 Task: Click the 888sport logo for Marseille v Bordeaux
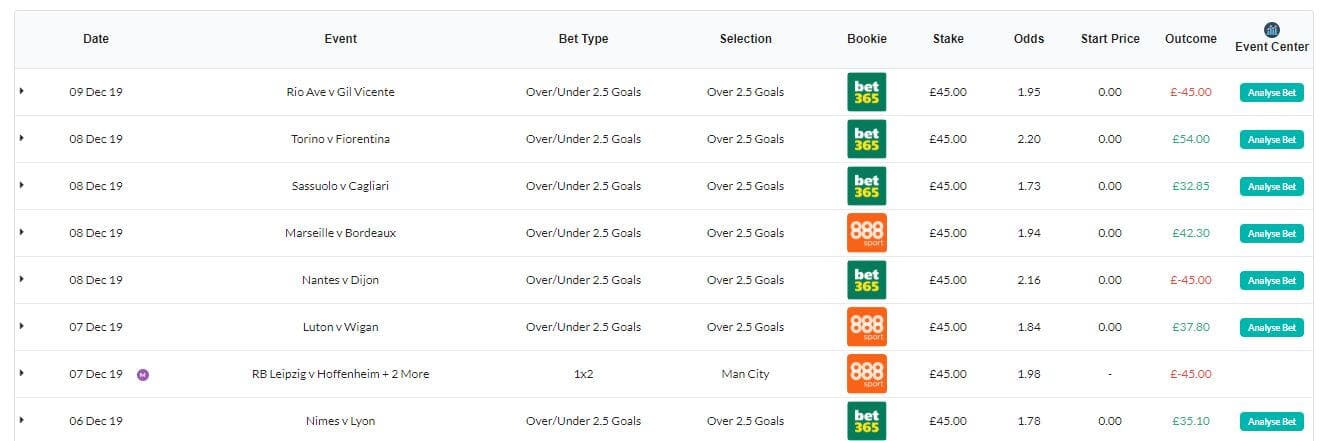(x=866, y=233)
